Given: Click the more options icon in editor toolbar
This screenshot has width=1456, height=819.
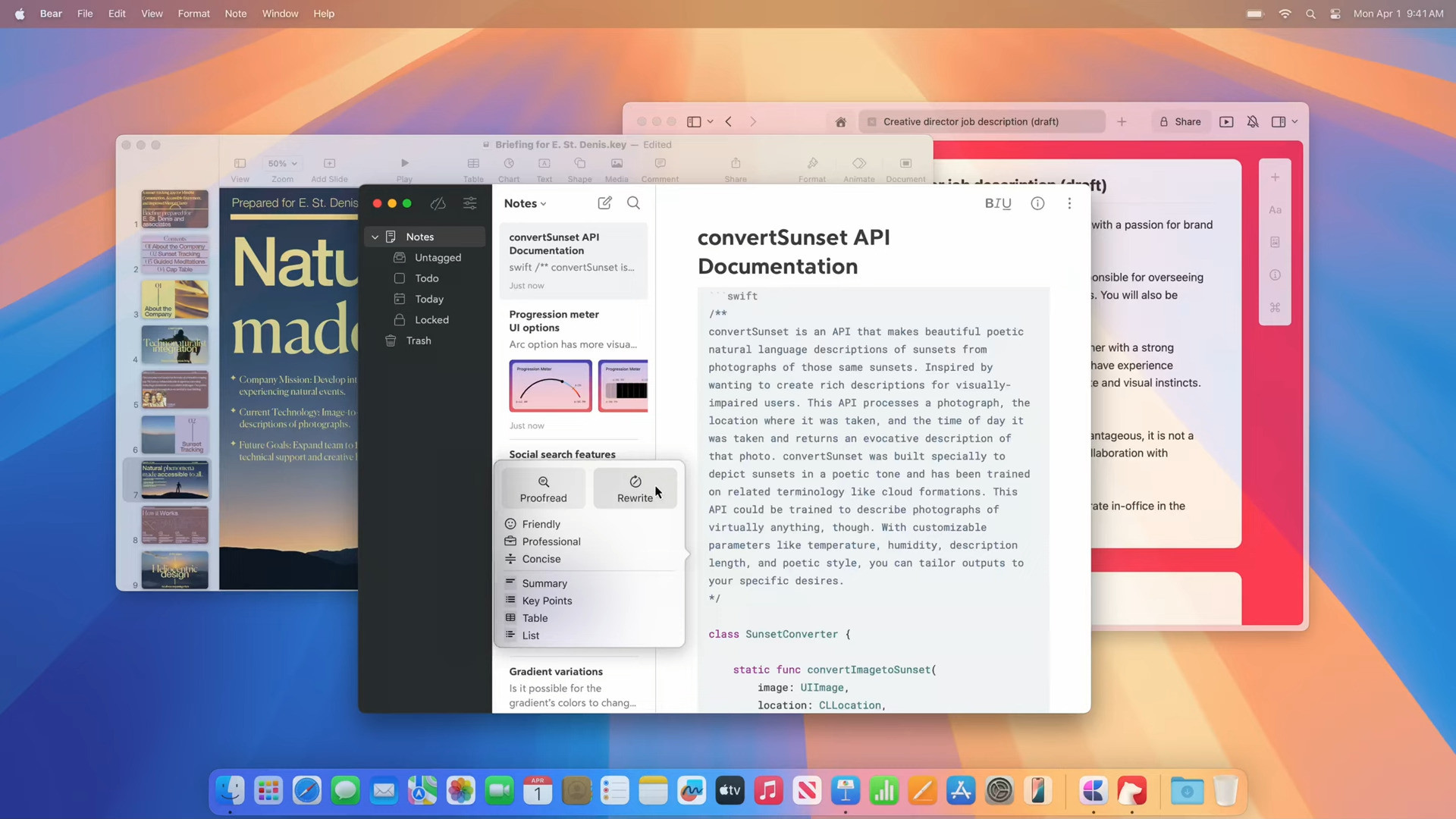Looking at the screenshot, I should (1069, 203).
